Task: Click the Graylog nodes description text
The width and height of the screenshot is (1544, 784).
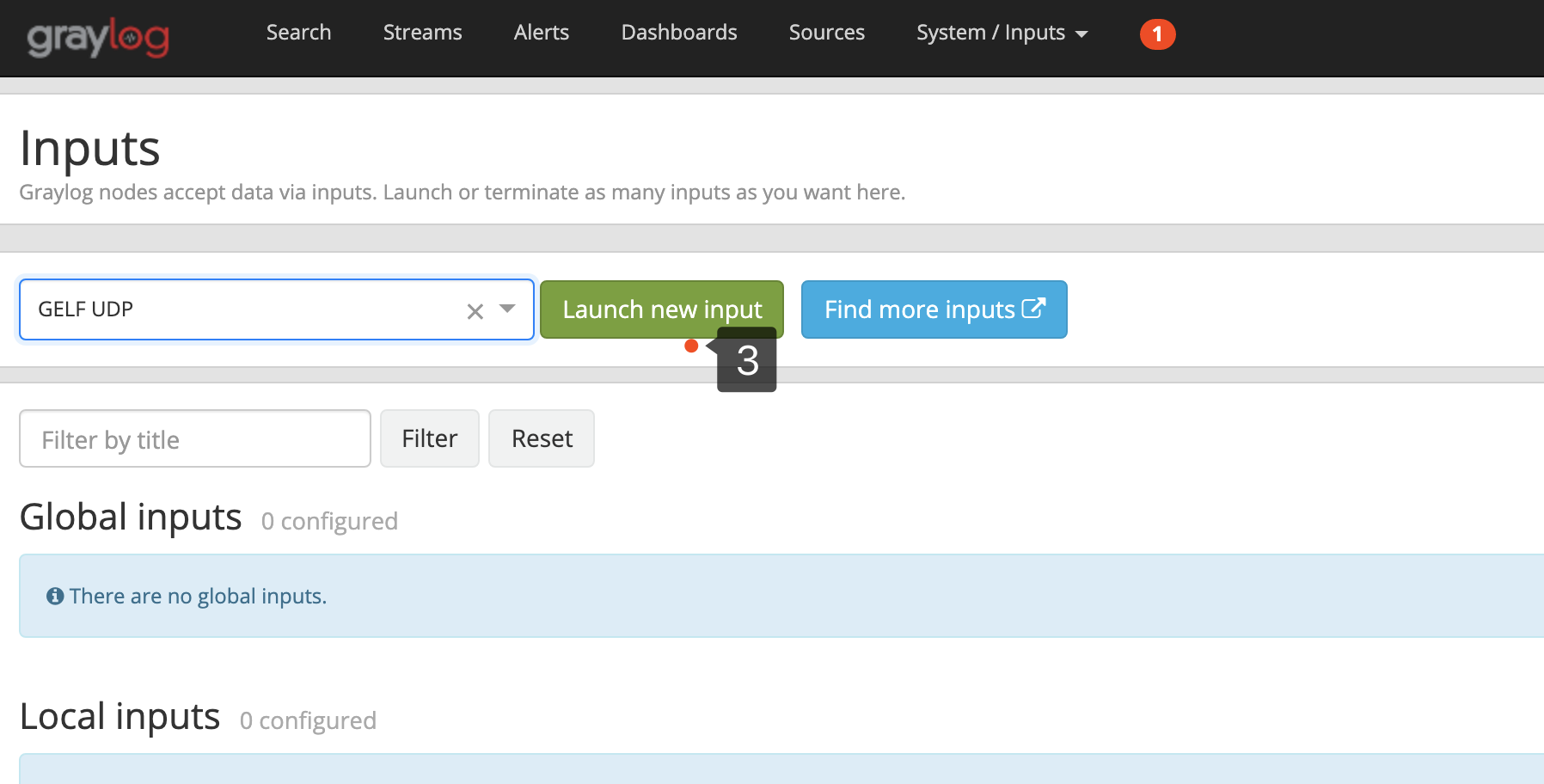Action: click(x=463, y=193)
